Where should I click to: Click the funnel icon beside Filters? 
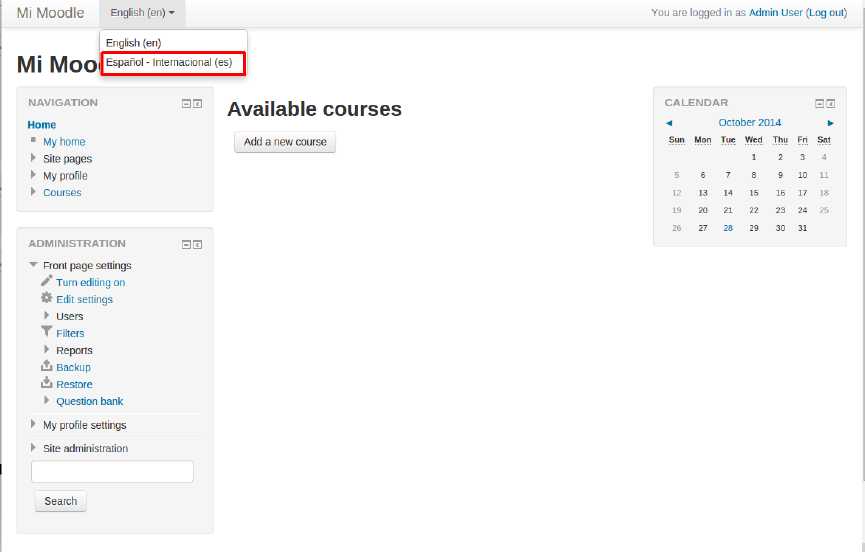46,332
